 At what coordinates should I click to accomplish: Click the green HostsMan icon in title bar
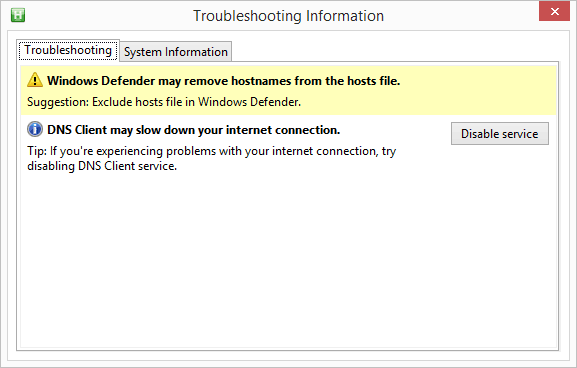coord(18,15)
